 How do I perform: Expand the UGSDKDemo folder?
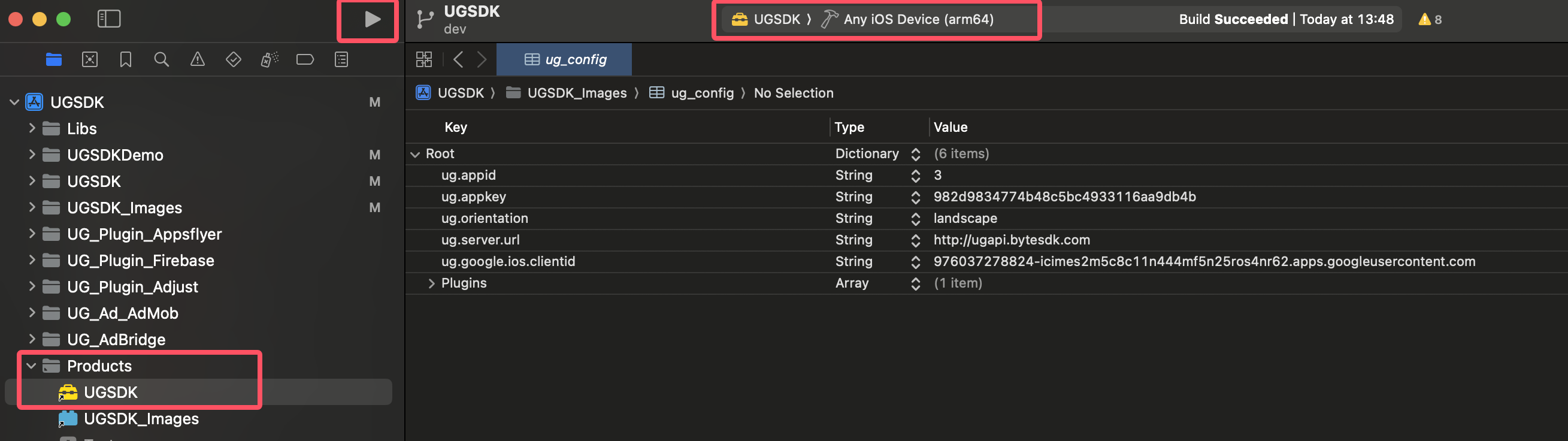pyautogui.click(x=32, y=155)
